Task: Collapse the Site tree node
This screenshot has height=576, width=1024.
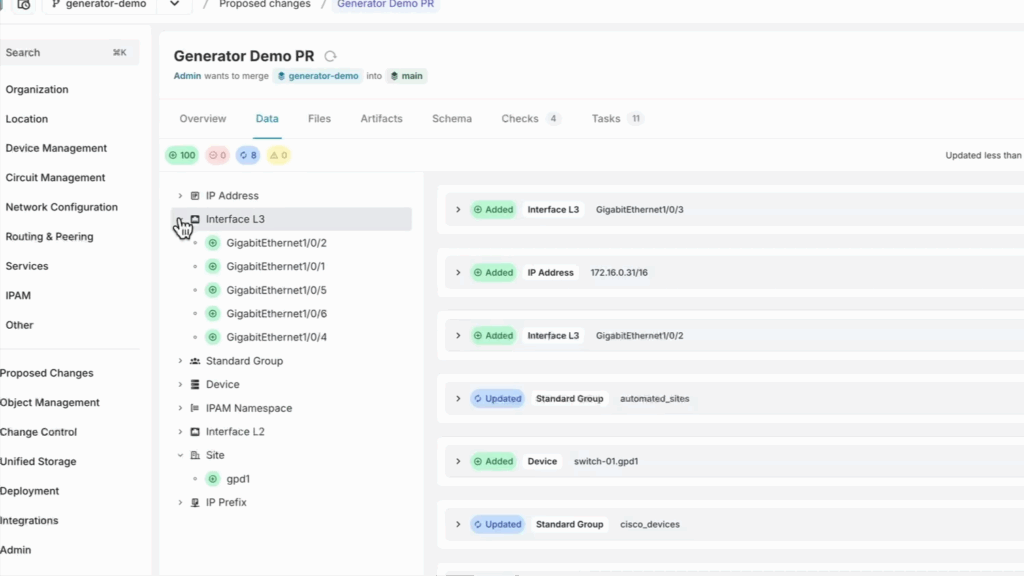Action: [180, 455]
